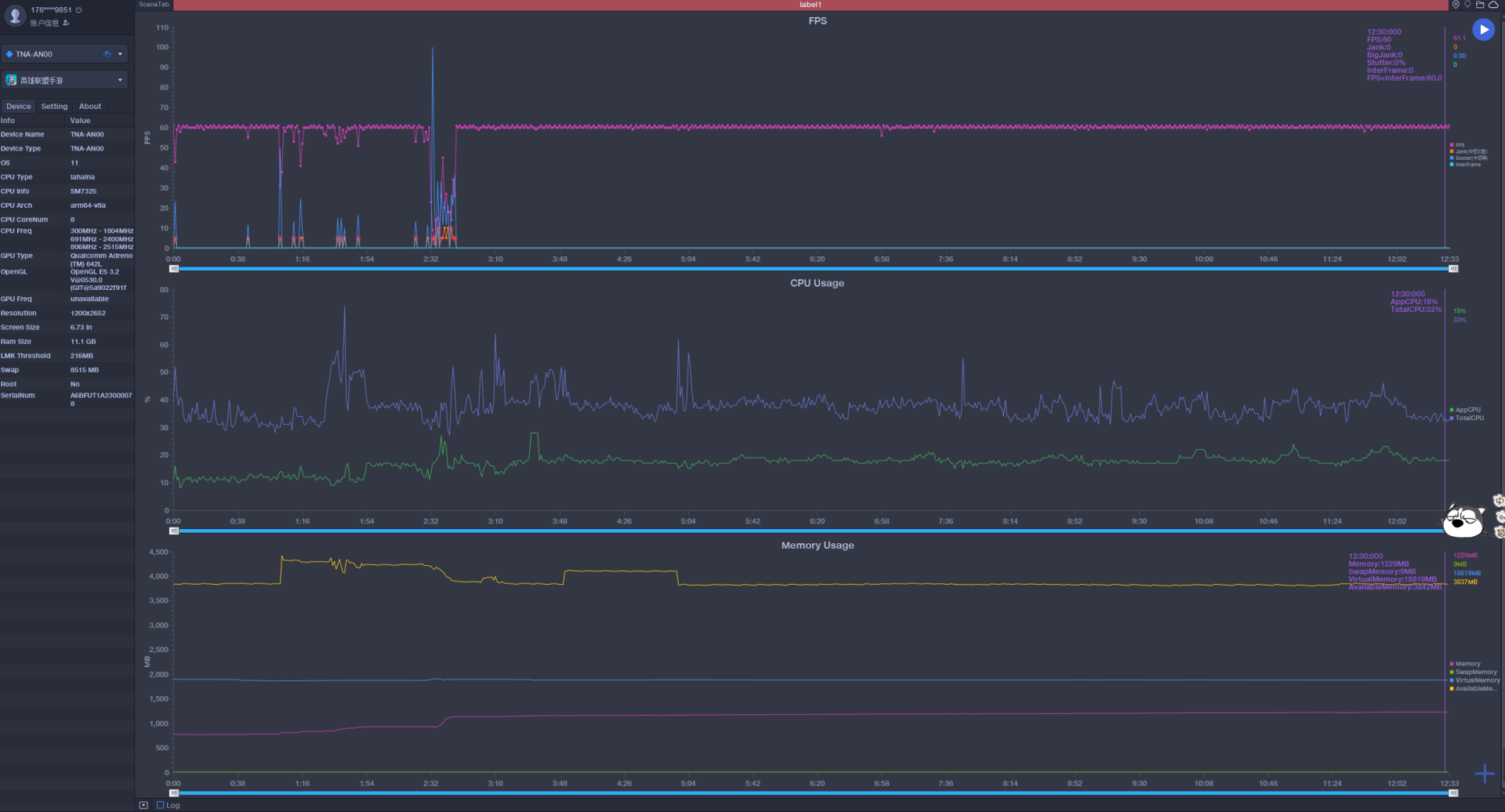Viewport: 1505px width, 812px height.
Task: Switch to the Setting tab
Action: point(54,106)
